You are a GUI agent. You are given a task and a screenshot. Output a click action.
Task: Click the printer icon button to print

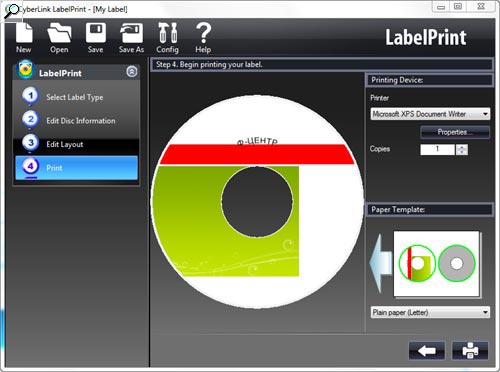click(x=470, y=351)
